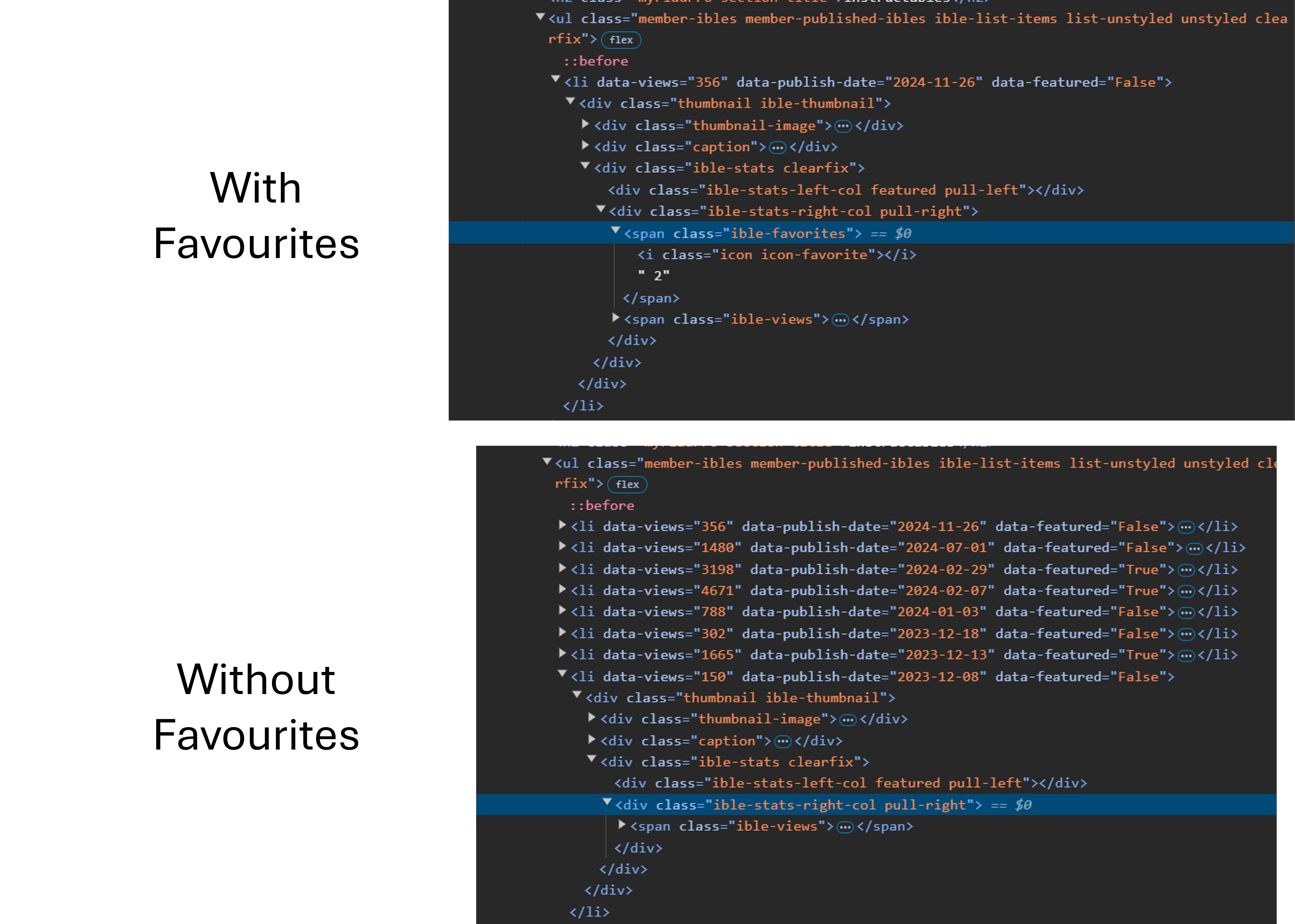The image size is (1295, 924).
Task: Collapse selected ible-stats-right-col div in Without Favourites panel
Action: coord(607,802)
